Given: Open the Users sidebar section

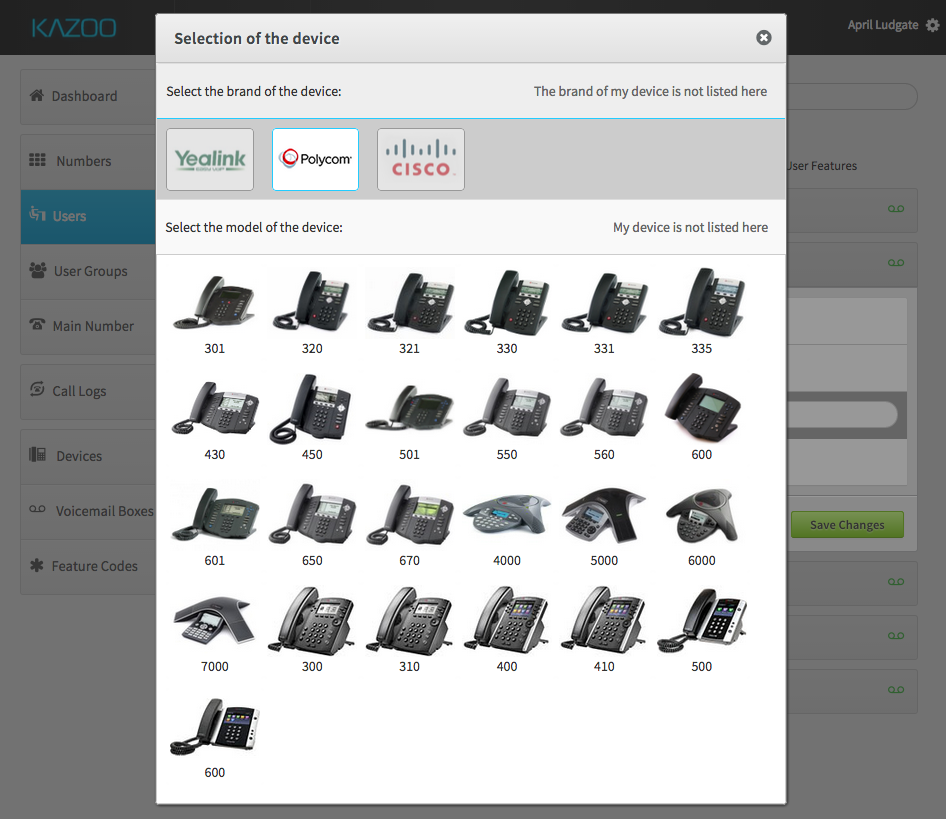Looking at the screenshot, I should (88, 217).
